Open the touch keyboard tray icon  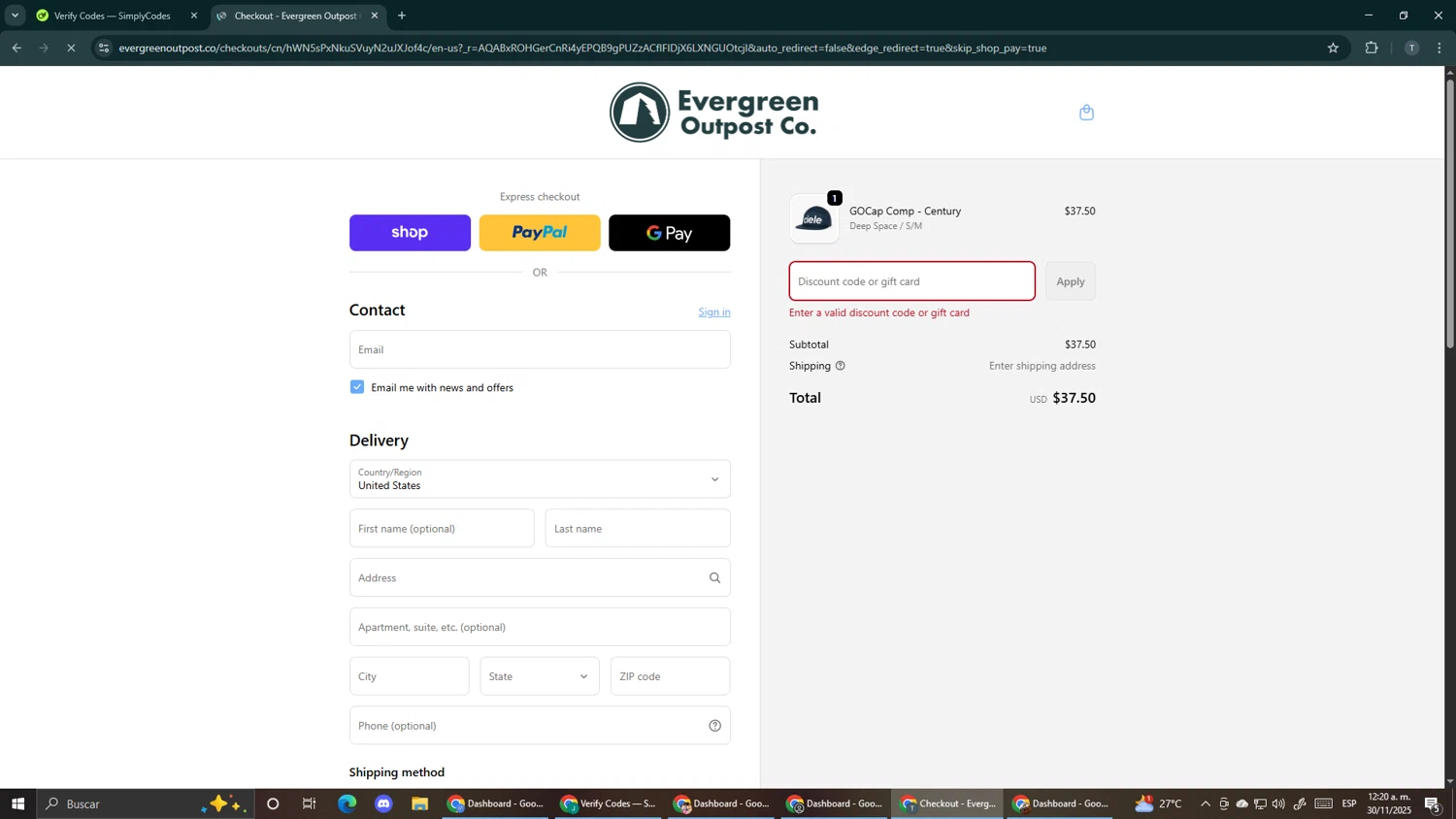click(1324, 803)
